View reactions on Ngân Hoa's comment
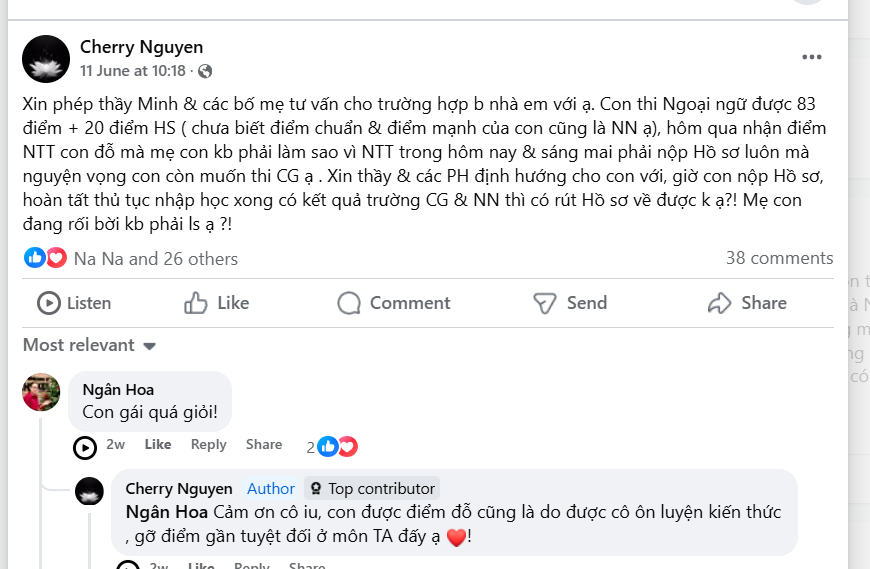This screenshot has width=870, height=569. click(x=333, y=446)
